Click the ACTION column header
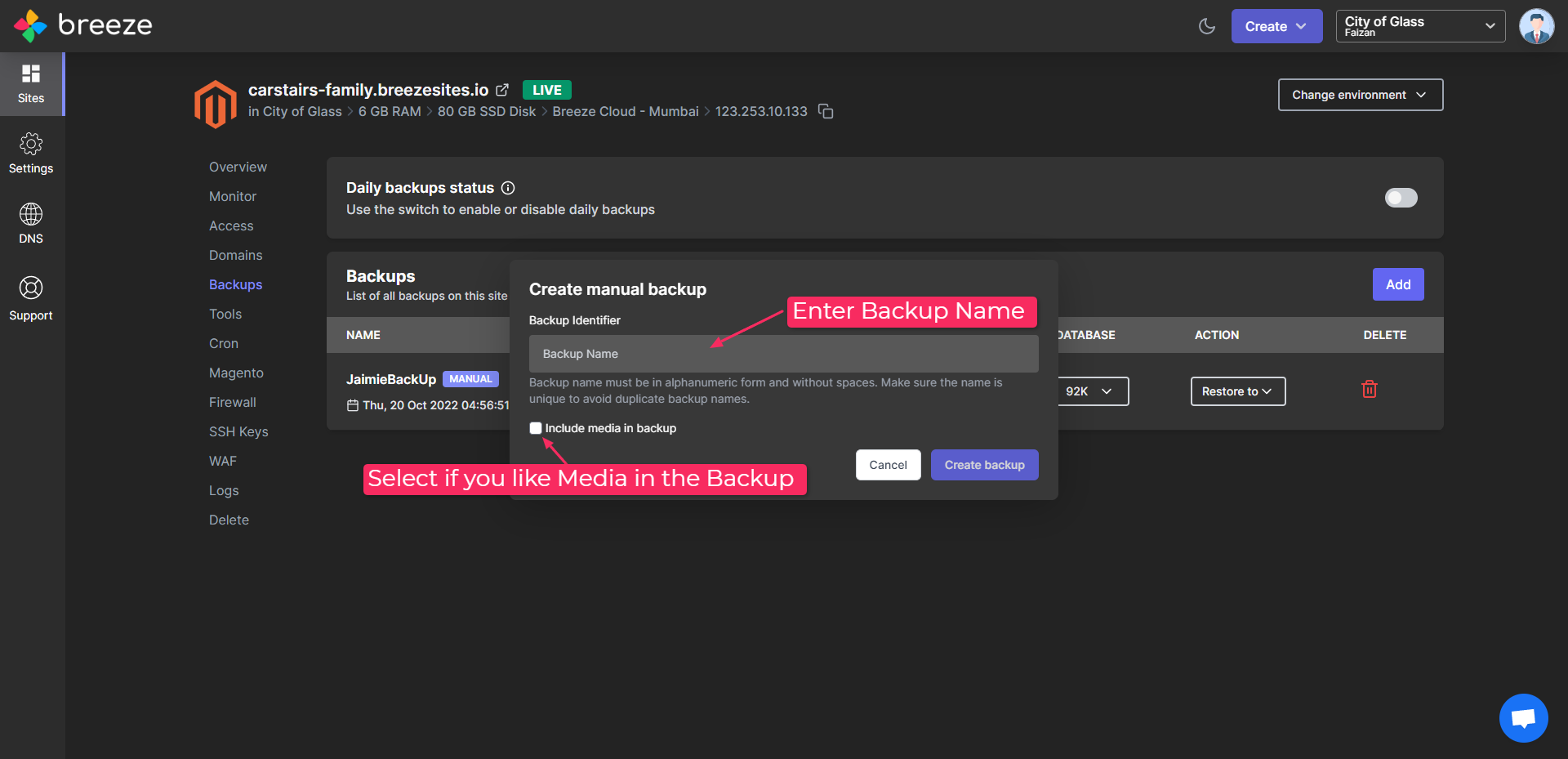 [x=1217, y=335]
